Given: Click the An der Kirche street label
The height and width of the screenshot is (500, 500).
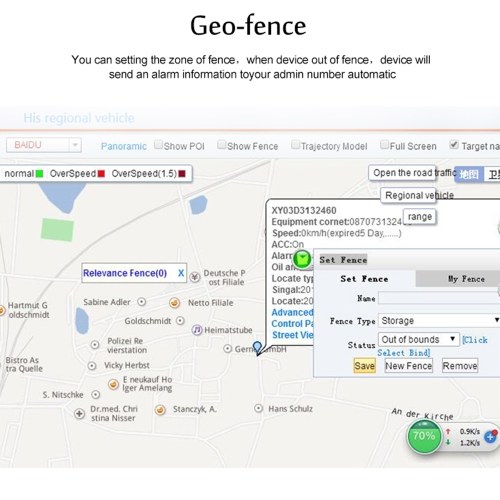Looking at the screenshot, I should 423,414.
